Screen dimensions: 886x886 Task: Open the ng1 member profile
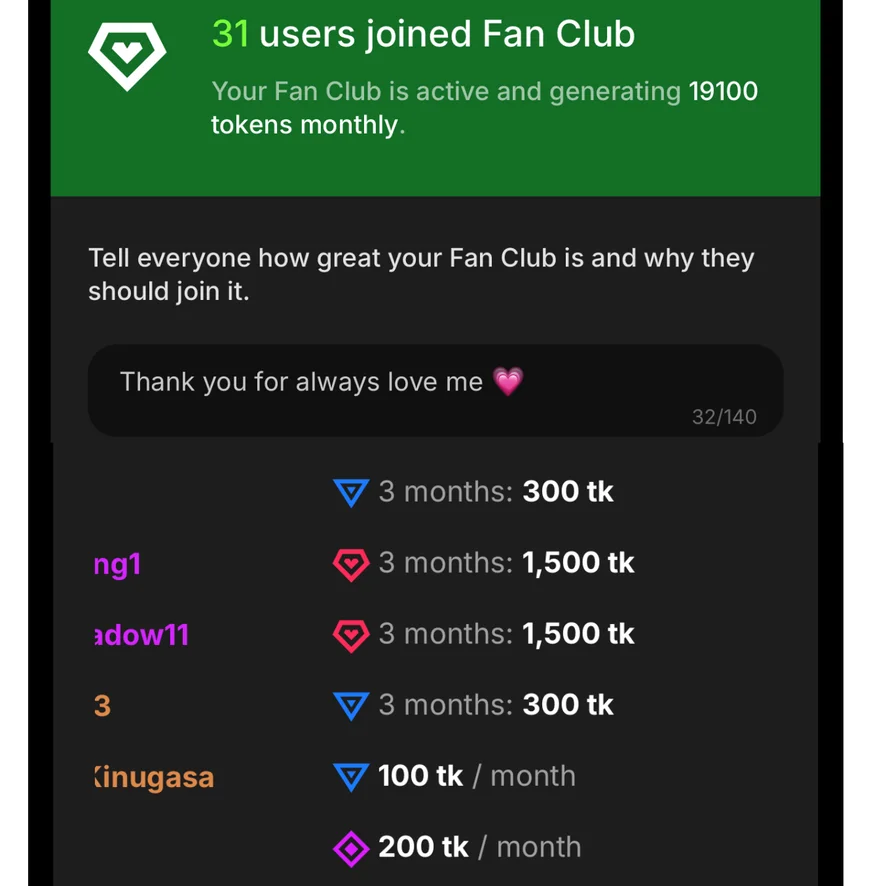pos(117,564)
